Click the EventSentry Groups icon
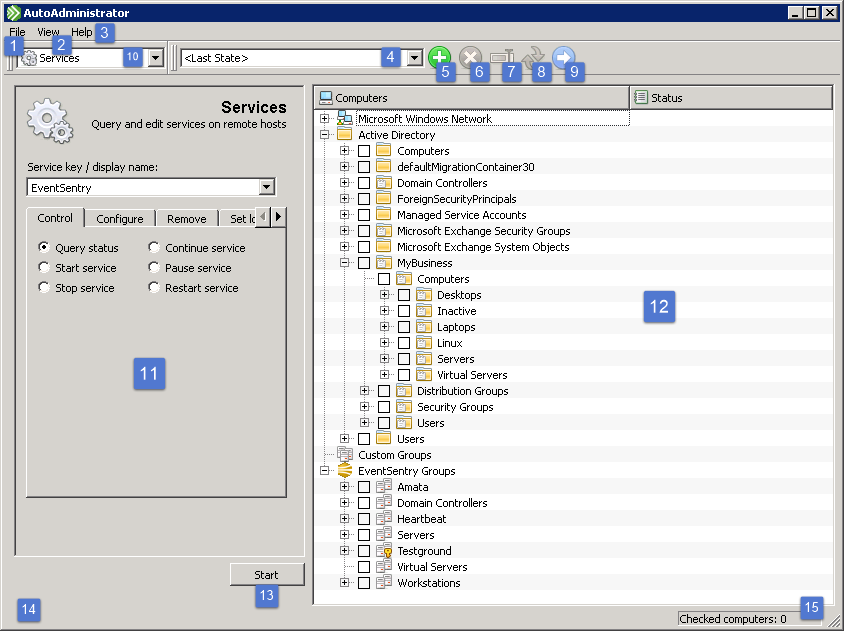 click(344, 471)
